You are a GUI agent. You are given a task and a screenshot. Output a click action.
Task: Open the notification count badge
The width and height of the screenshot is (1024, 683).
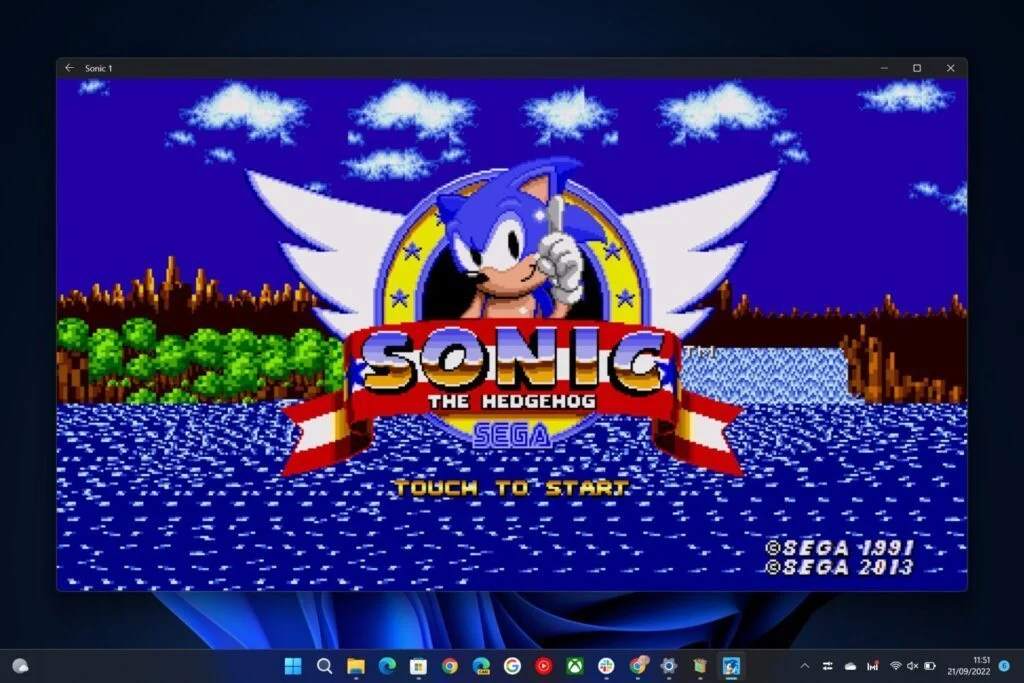coord(1004,666)
